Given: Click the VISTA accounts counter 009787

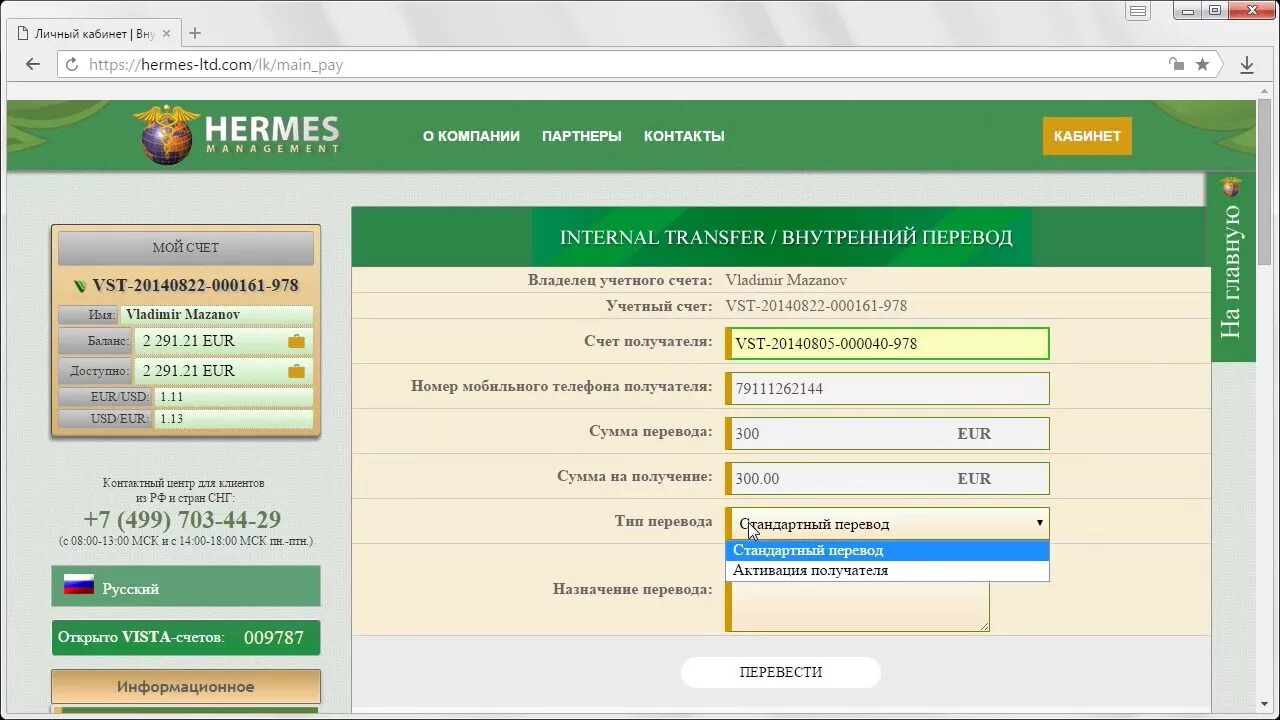Looking at the screenshot, I should tap(274, 638).
